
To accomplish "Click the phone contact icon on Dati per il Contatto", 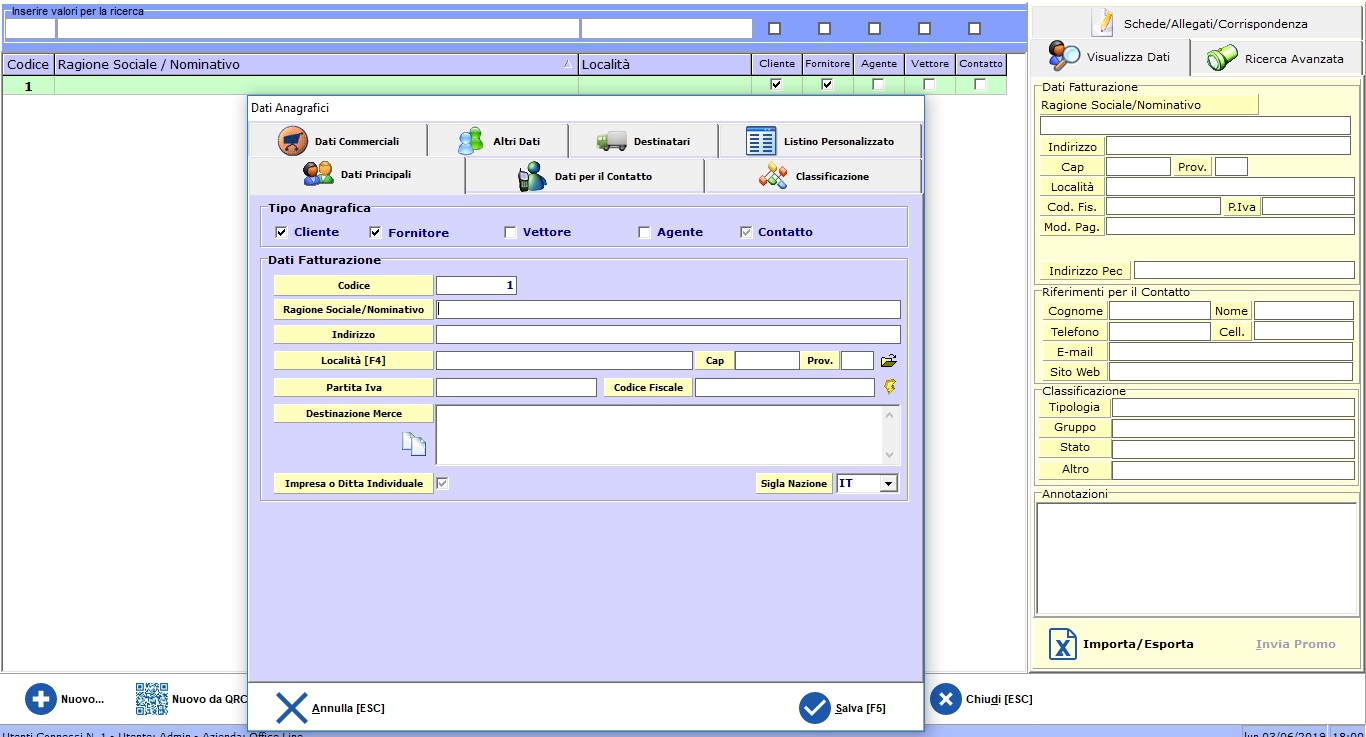I will (532, 176).
